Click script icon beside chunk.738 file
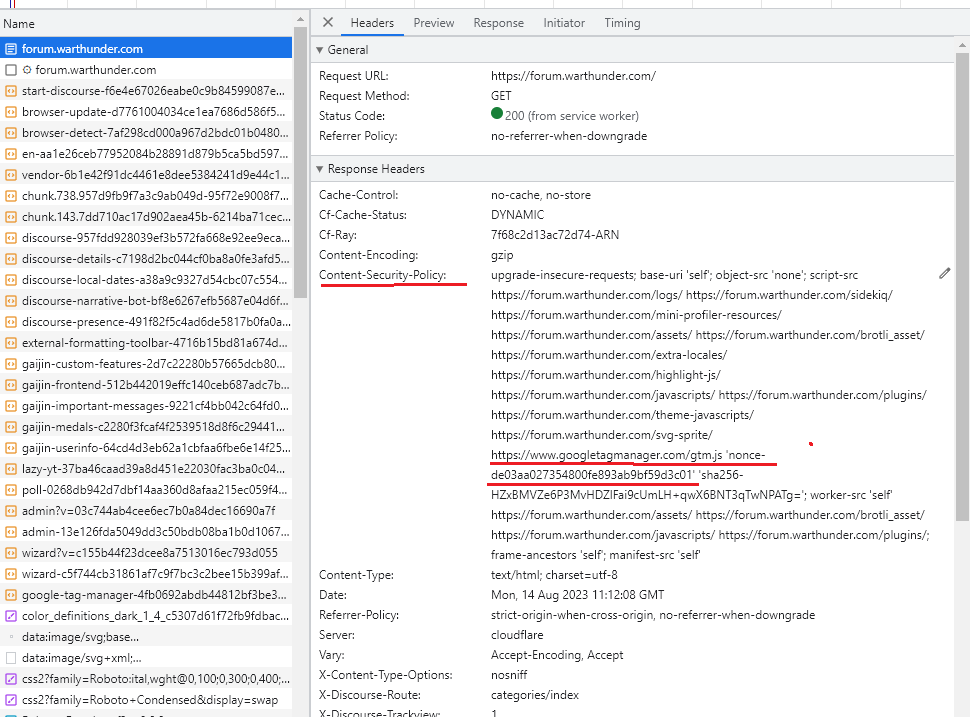Image resolution: width=970 pixels, height=717 pixels. pos(11,196)
